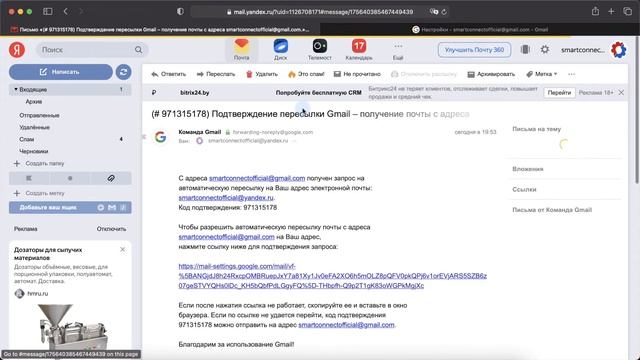Click Улучшить Почту 360 button
The height and width of the screenshot is (360, 640).
[474, 50]
